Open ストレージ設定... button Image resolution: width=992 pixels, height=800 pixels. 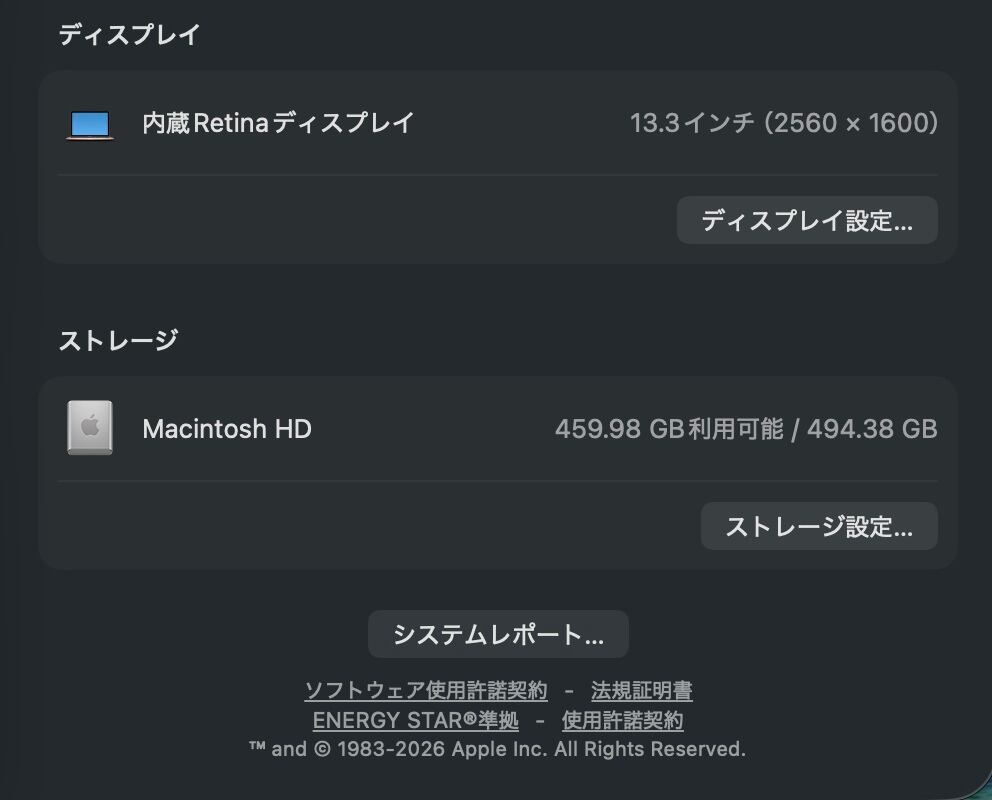[819, 526]
